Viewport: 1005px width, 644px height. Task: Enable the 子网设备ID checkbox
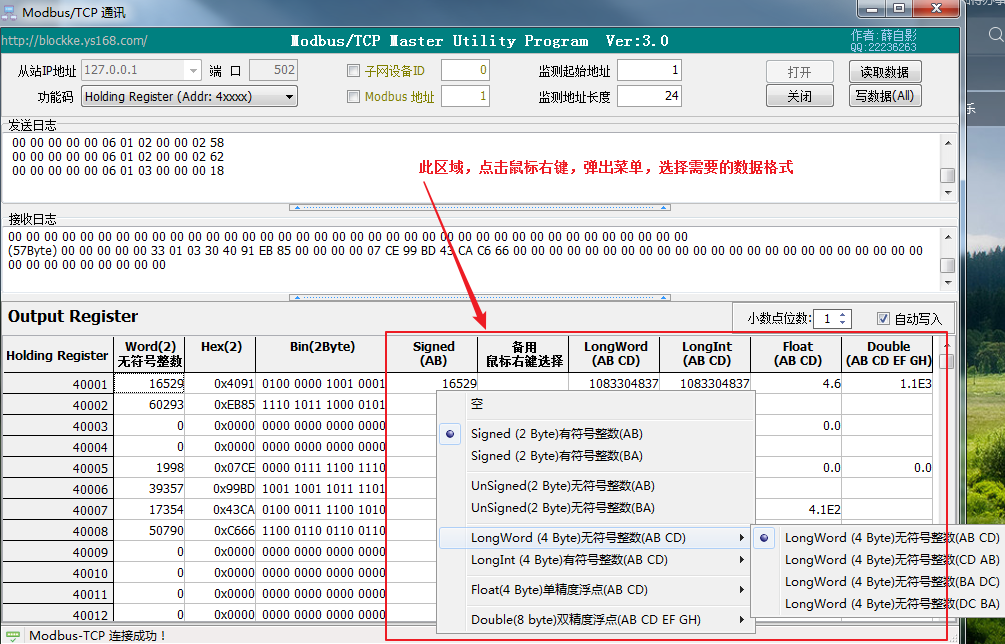coord(353,71)
